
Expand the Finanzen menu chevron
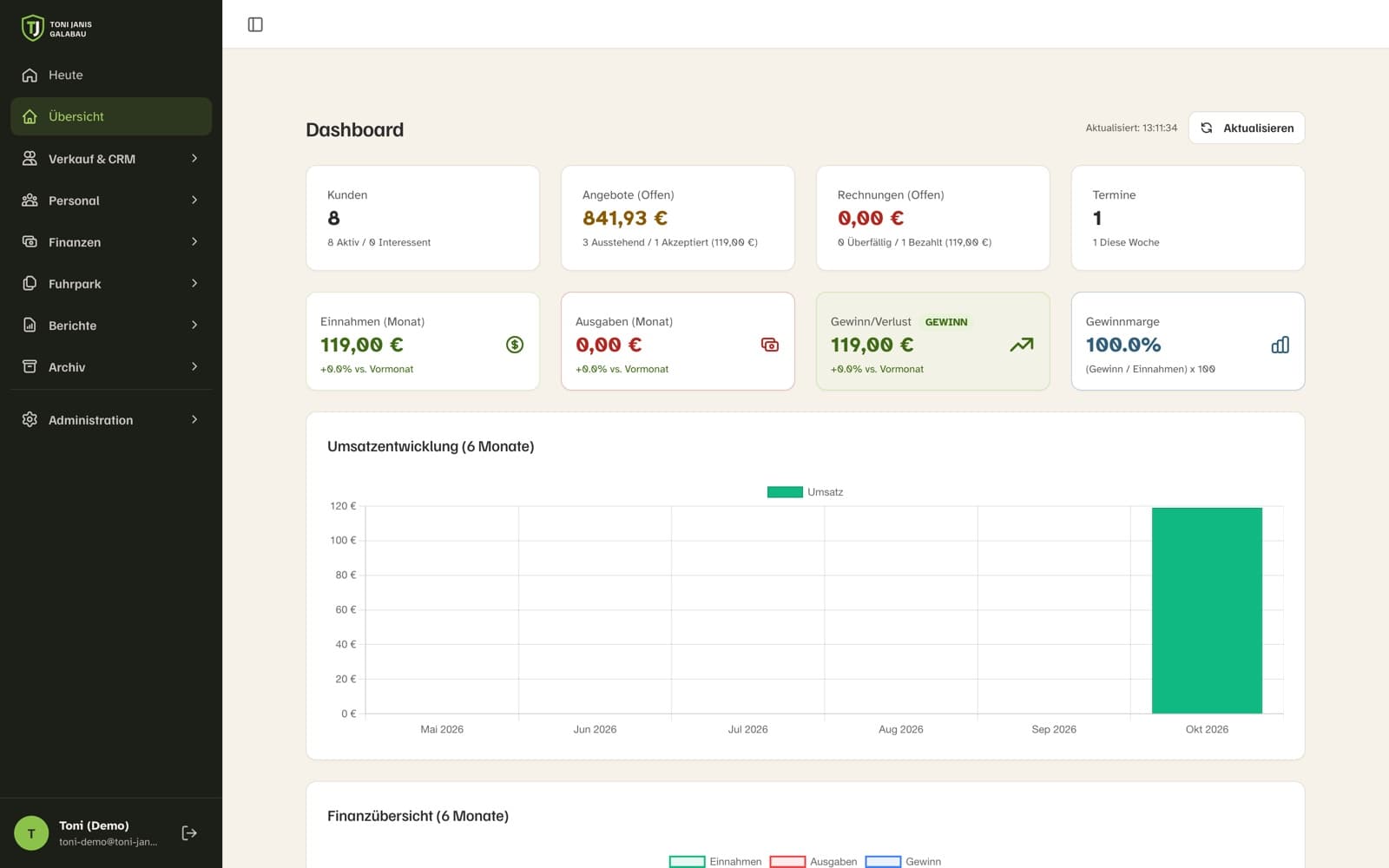point(194,242)
